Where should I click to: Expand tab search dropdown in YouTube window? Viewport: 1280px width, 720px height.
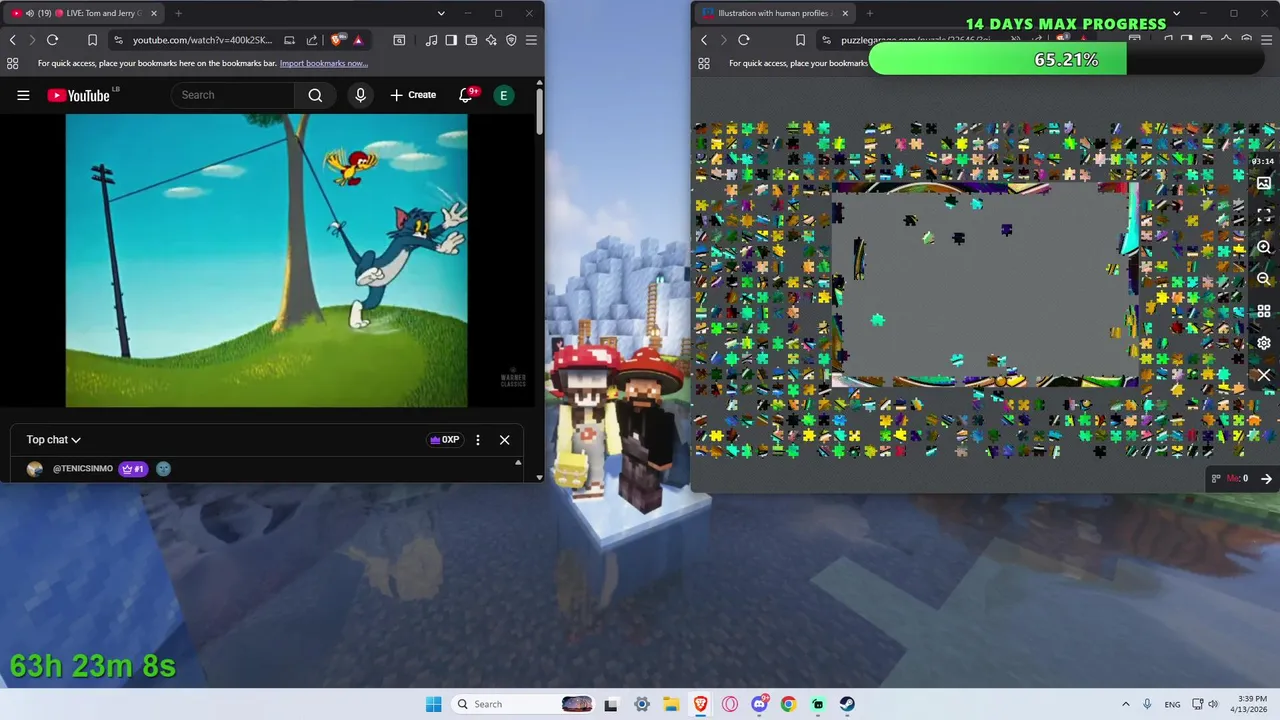click(441, 13)
